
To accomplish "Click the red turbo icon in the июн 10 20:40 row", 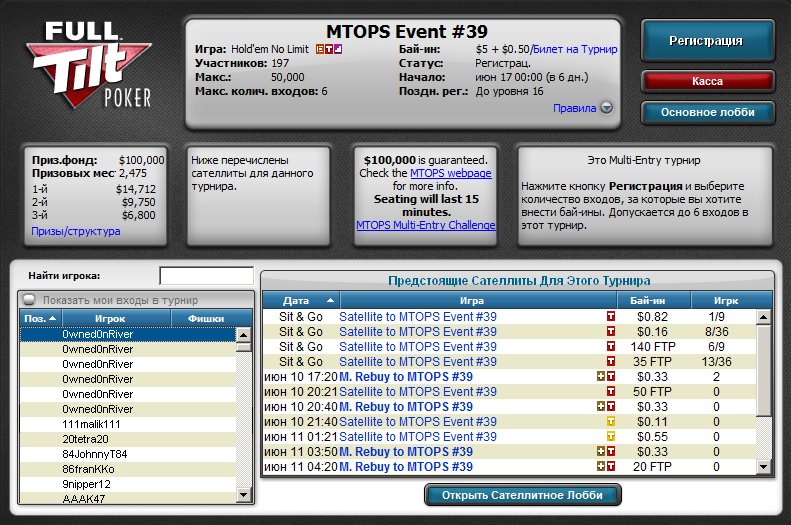I will click(x=611, y=406).
